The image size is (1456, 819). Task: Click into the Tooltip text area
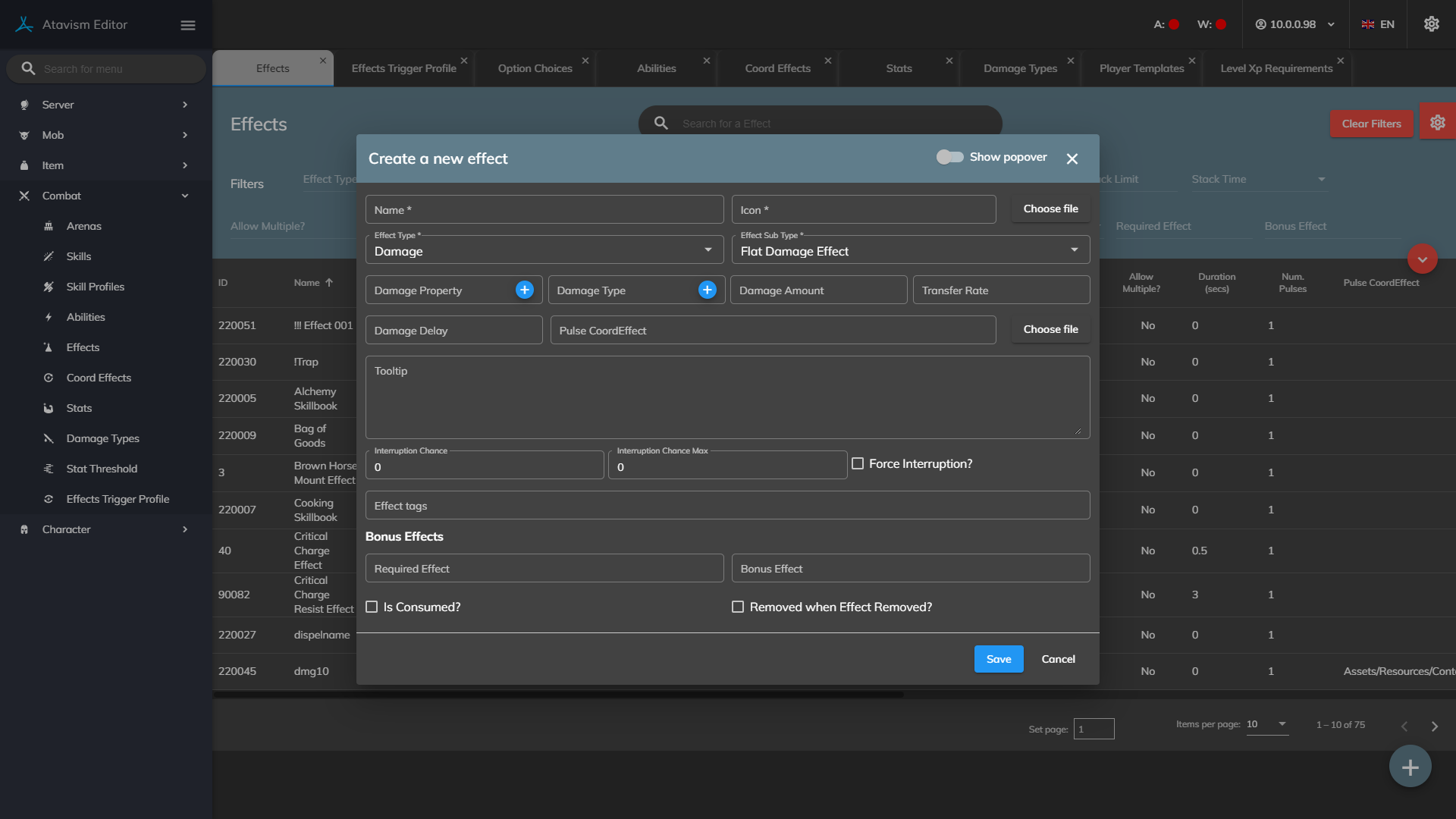(x=726, y=398)
